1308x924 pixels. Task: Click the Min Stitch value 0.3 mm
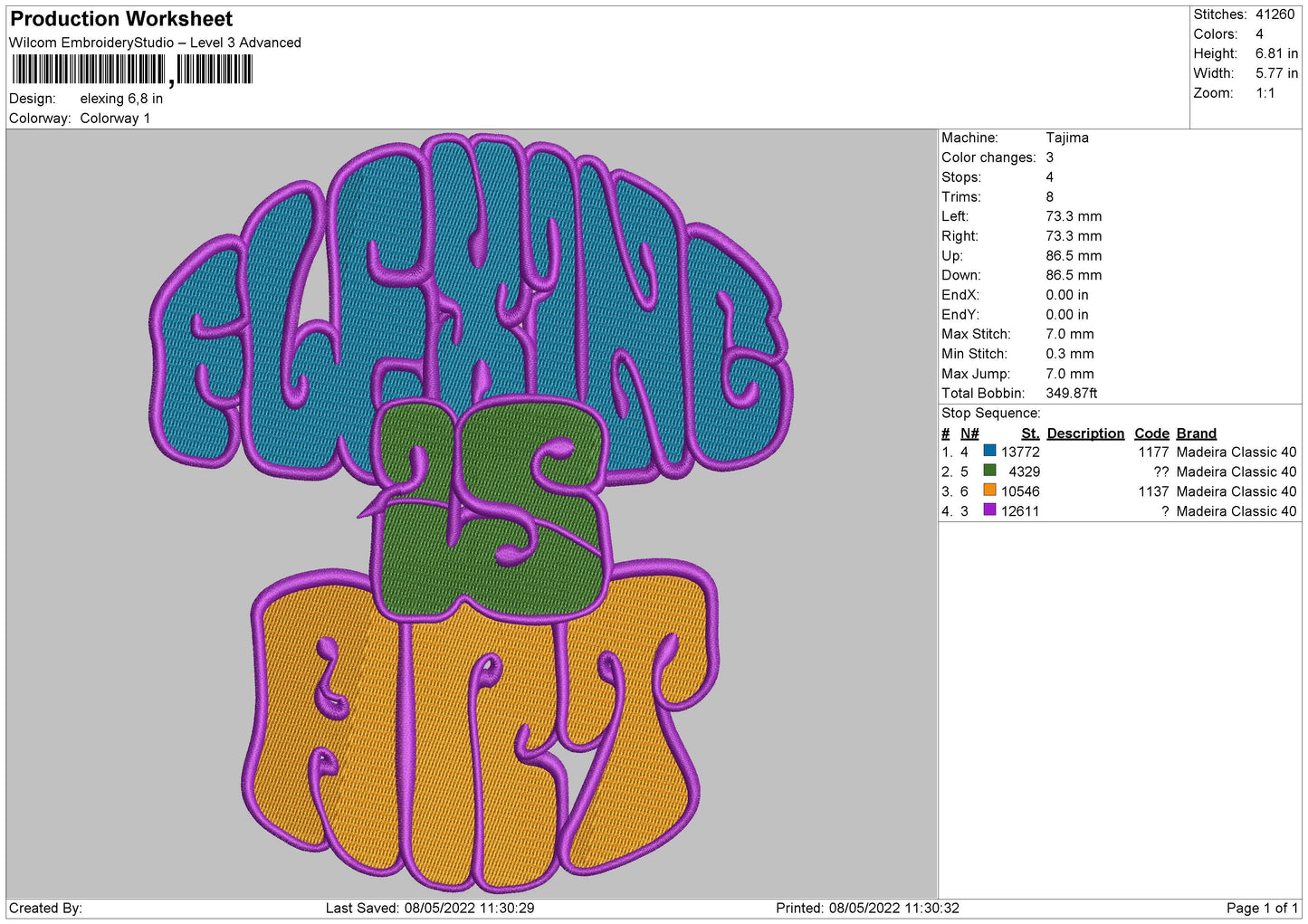pyautogui.click(x=1070, y=354)
